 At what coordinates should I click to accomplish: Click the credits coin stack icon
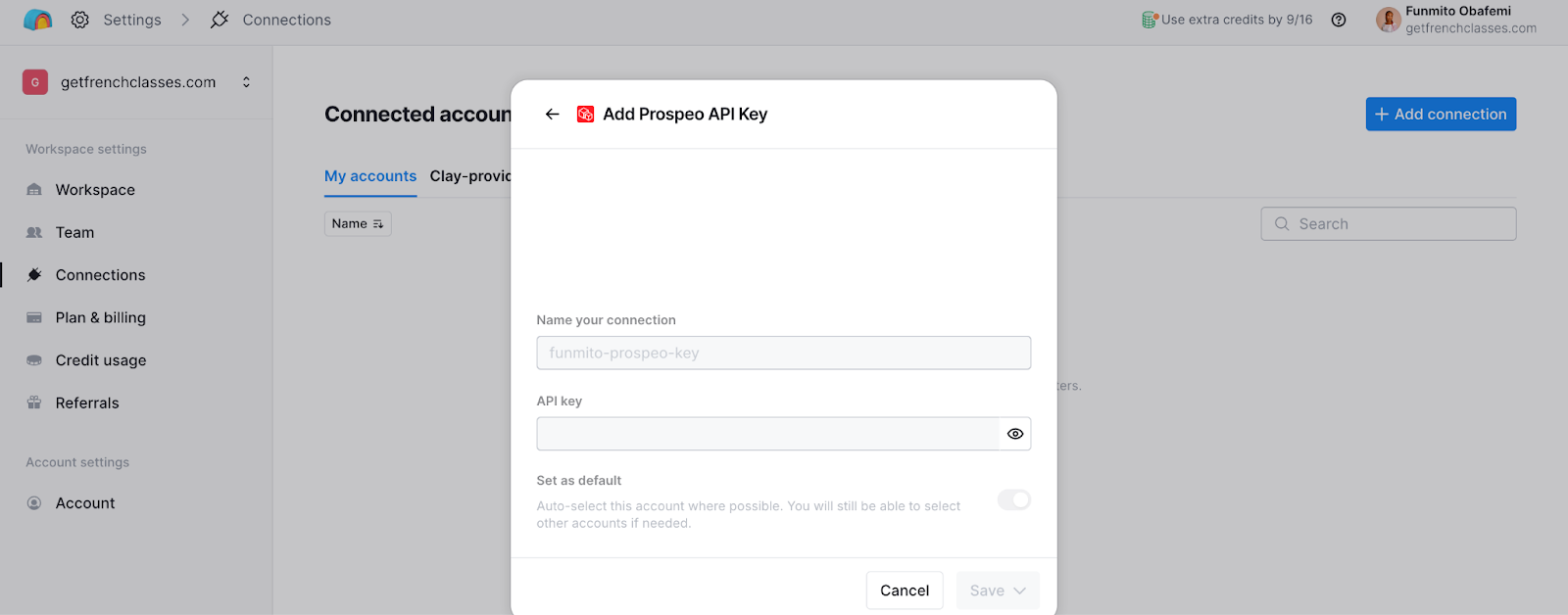1150,20
